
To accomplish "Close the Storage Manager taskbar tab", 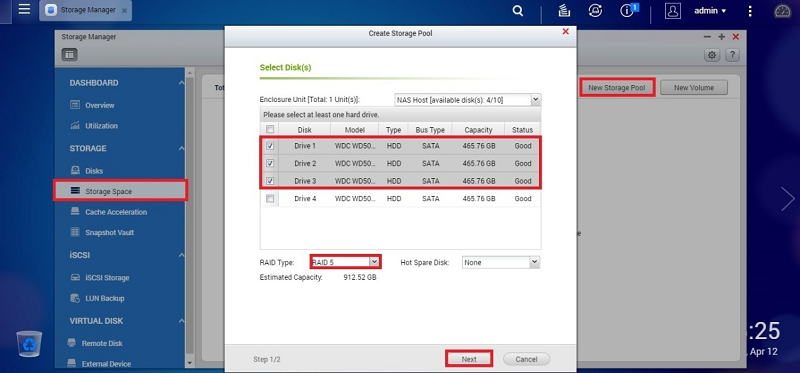I will (x=124, y=10).
